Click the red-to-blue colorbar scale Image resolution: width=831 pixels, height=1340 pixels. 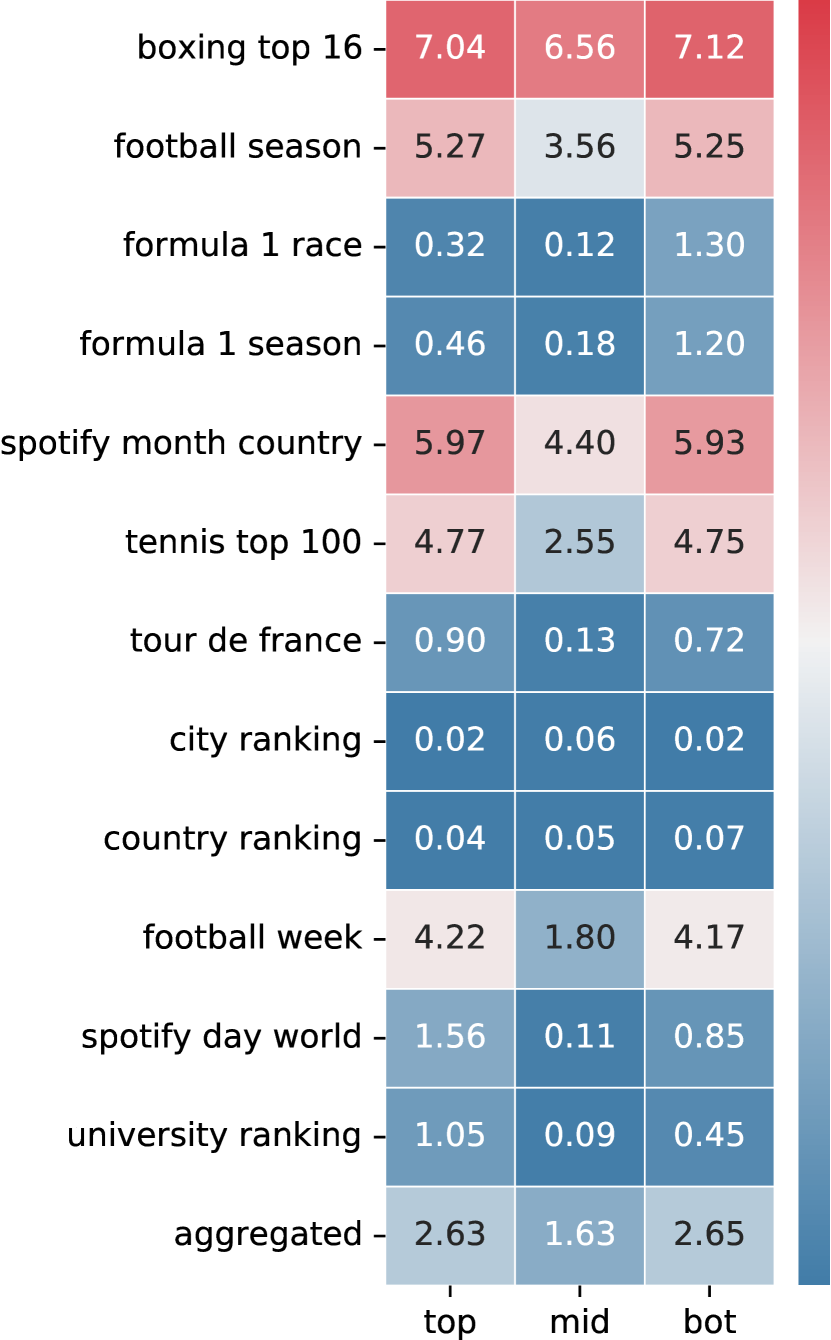click(x=814, y=640)
